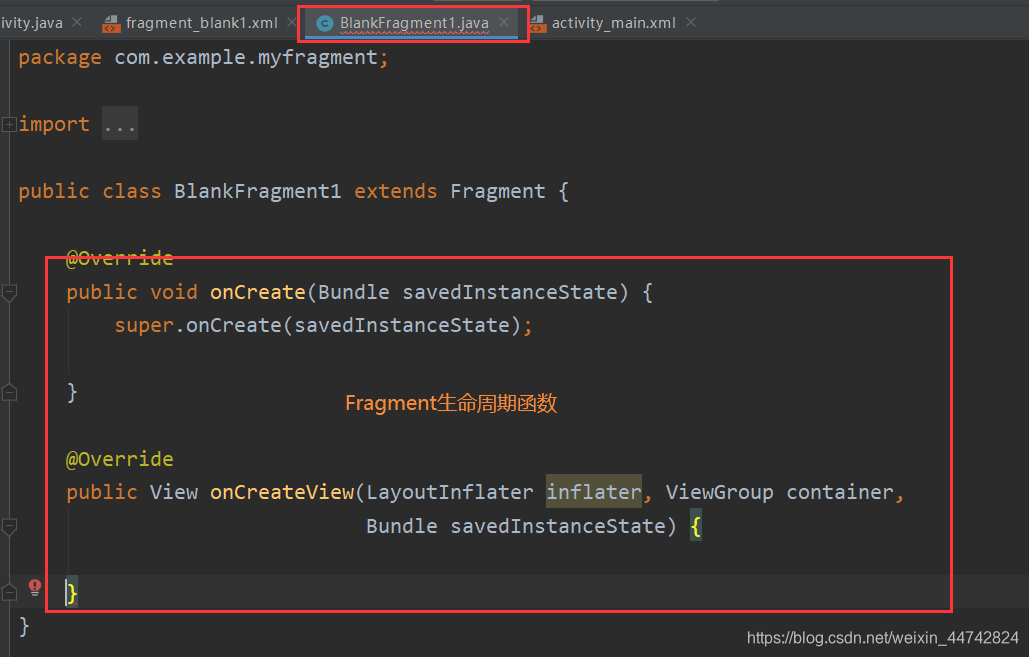Click the activity_main.xml file type icon
Screen dimensions: 1029x657
[x=537, y=24]
